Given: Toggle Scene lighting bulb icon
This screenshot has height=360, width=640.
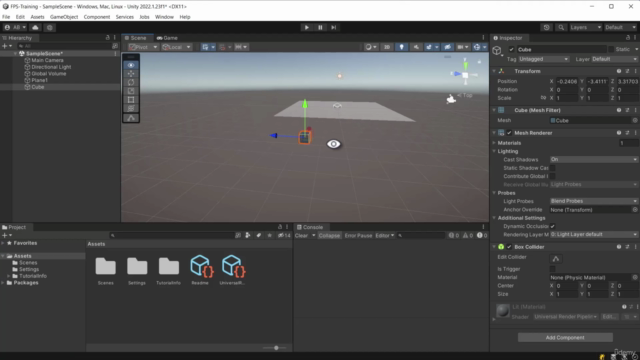Looking at the screenshot, I should click(x=402, y=47).
